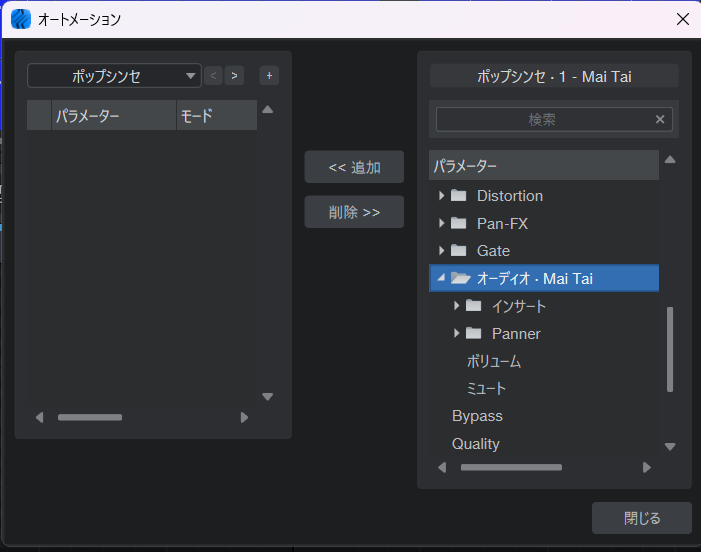Viewport: 701px width, 552px height.
Task: Click the モード column header
Action: pyautogui.click(x=217, y=115)
